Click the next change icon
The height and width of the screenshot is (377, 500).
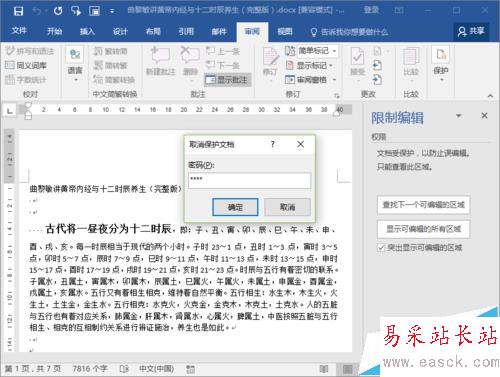tap(378, 80)
